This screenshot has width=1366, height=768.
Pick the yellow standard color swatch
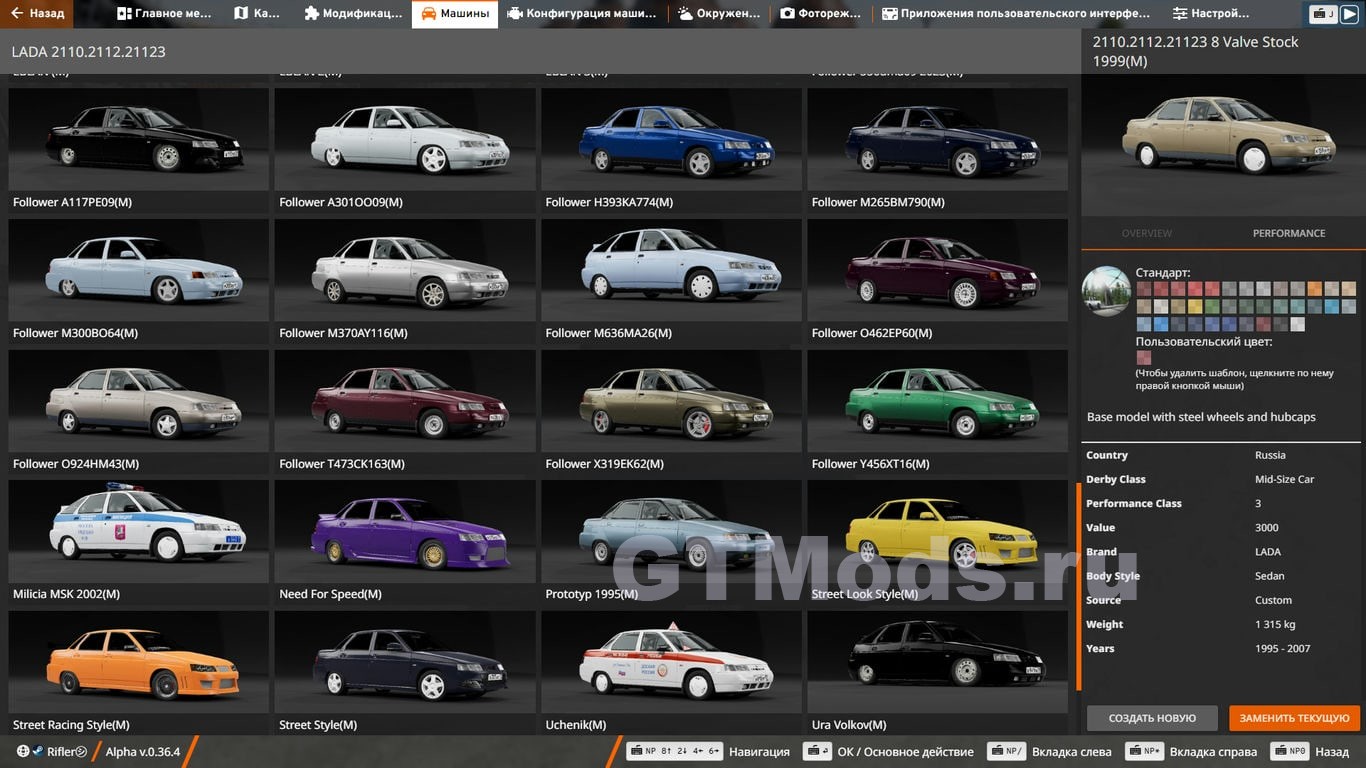click(1195, 306)
